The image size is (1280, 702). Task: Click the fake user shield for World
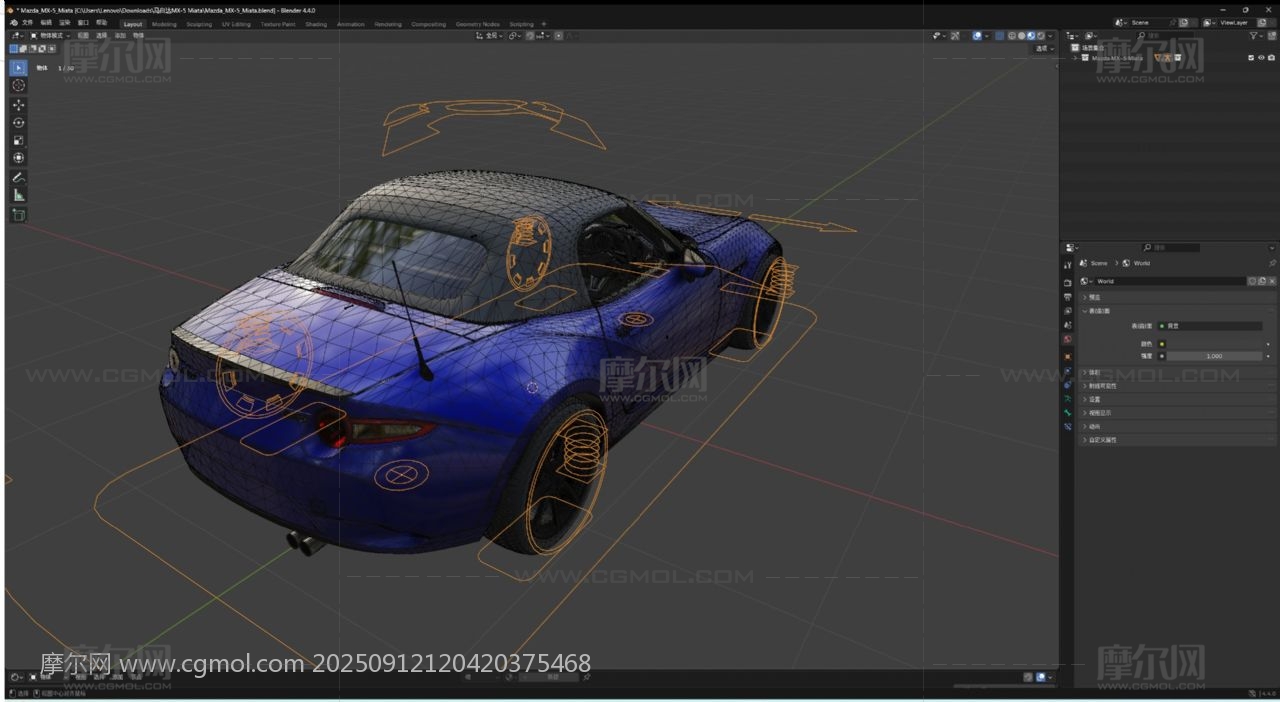[1252, 281]
